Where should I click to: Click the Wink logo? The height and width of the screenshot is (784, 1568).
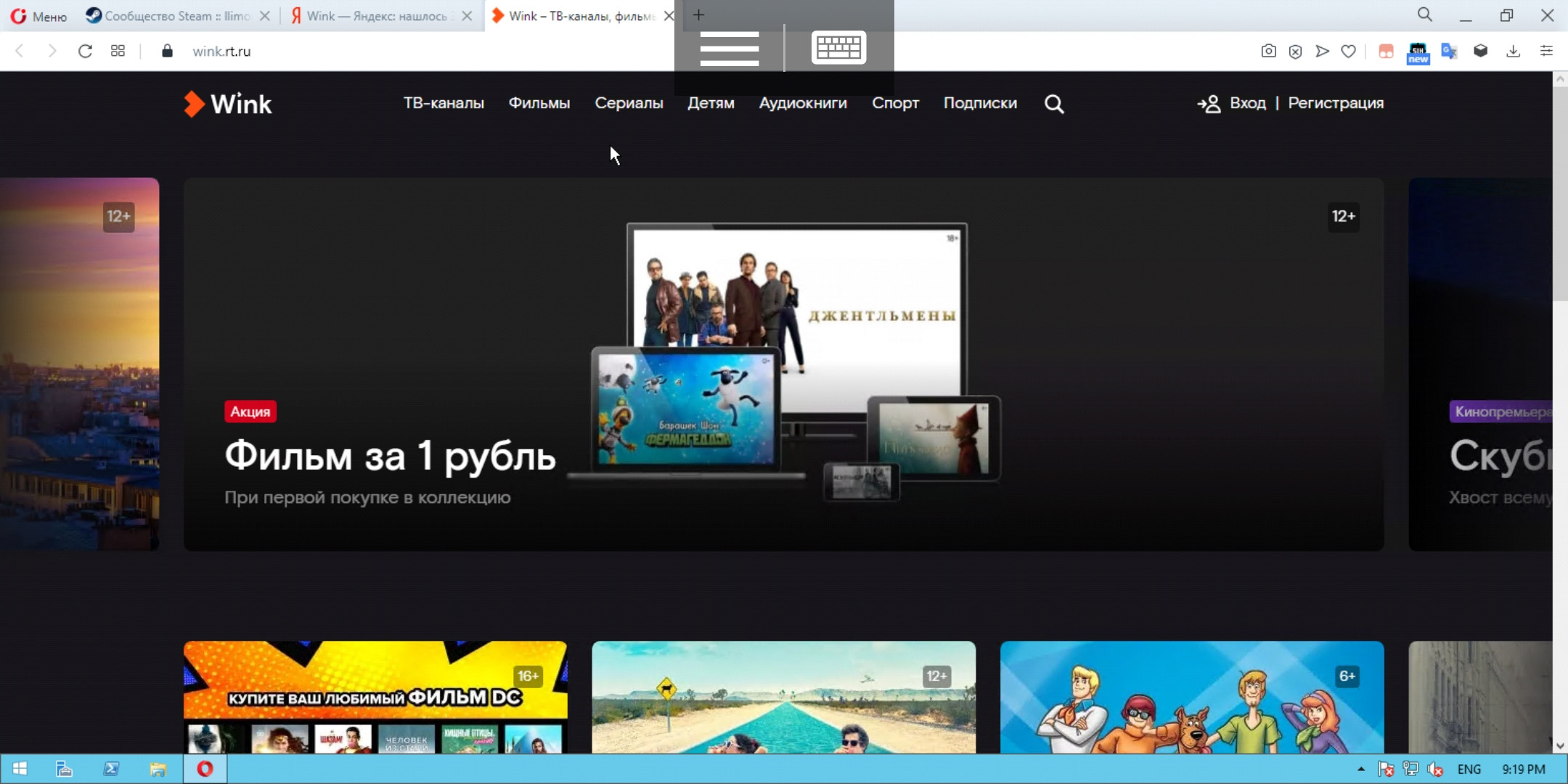(228, 104)
